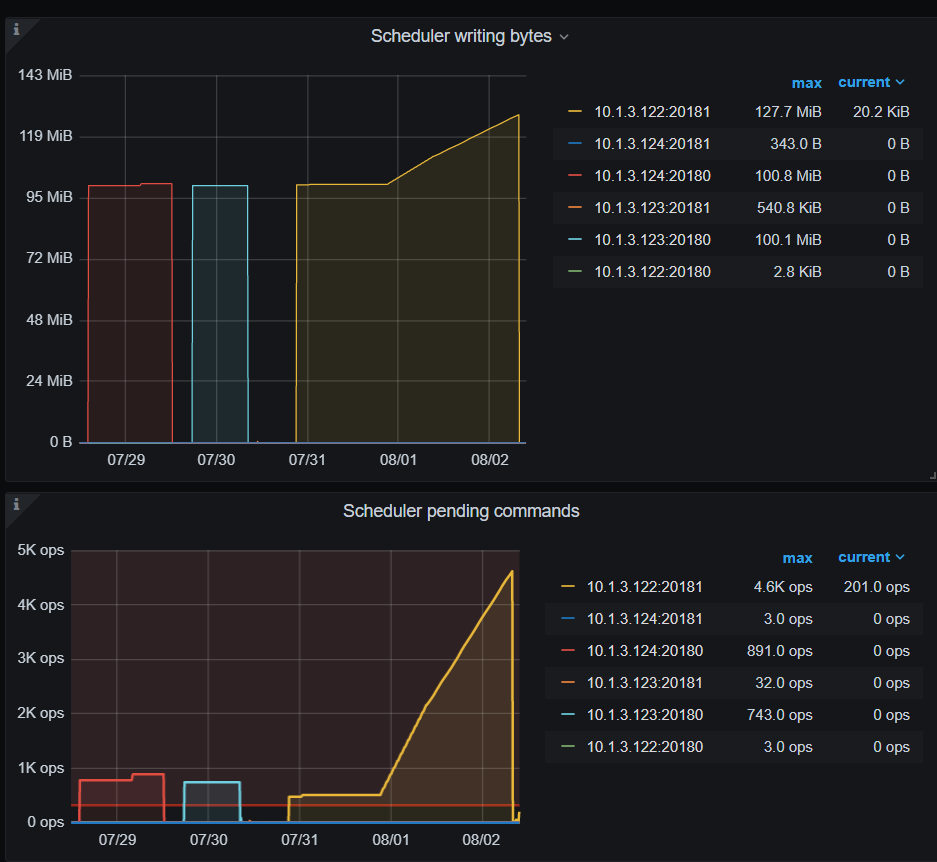Click green line icon for 10.1.3.122:20180 in writing bytes legend
937x862 pixels.
click(574, 272)
